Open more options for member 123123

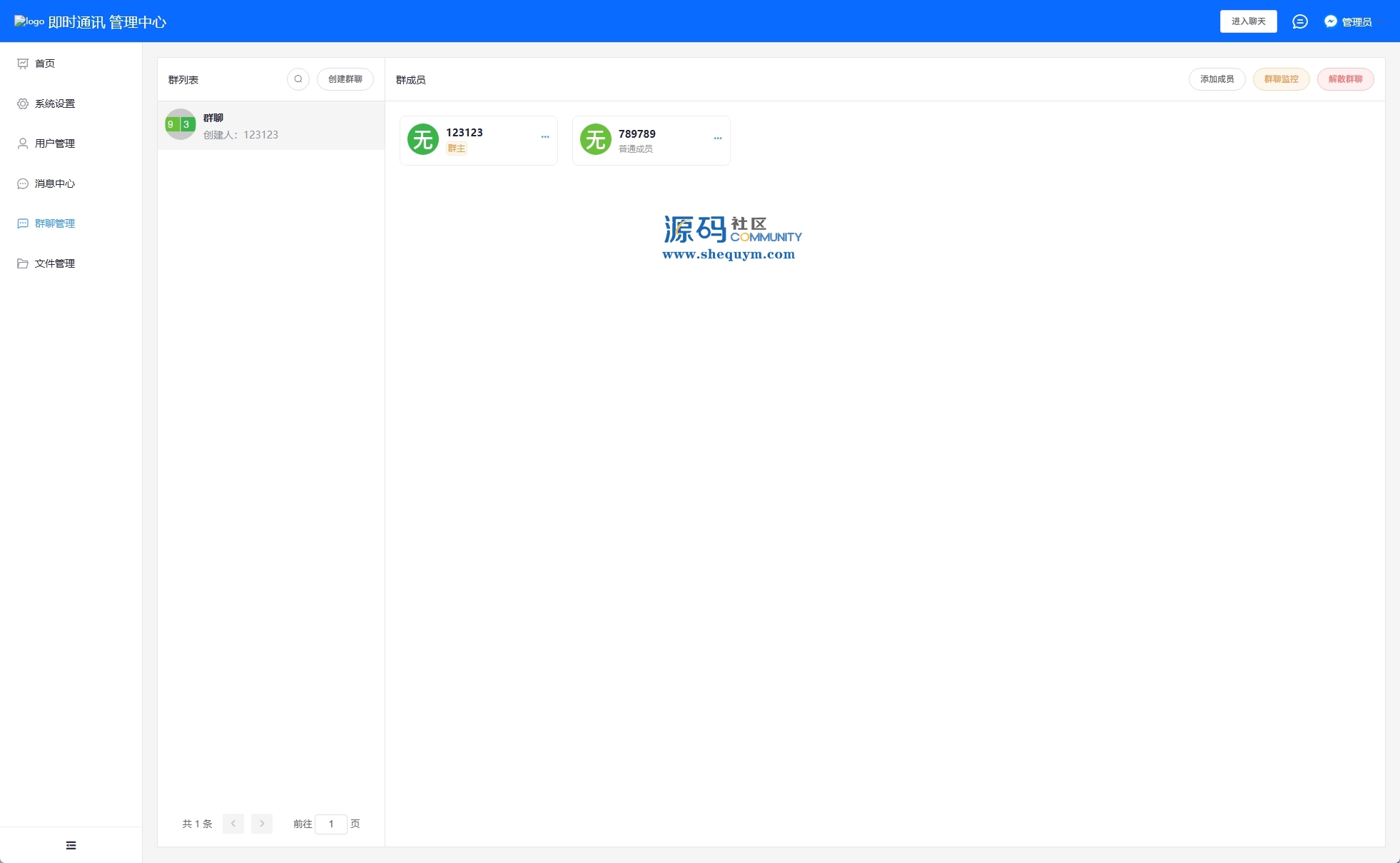point(545,137)
